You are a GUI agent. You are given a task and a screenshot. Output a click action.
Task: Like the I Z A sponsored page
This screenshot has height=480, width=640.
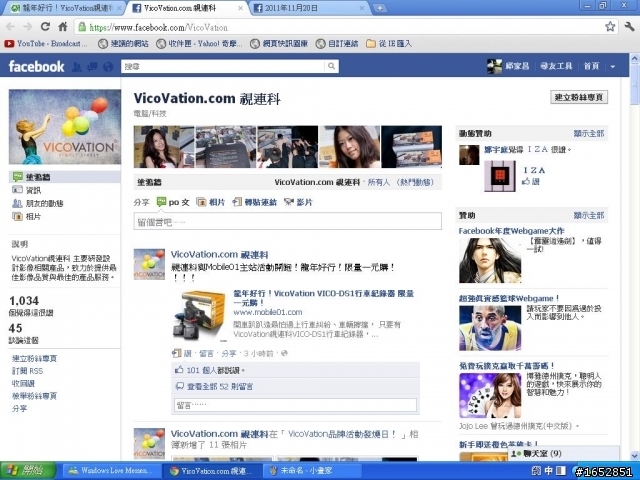click(x=531, y=182)
